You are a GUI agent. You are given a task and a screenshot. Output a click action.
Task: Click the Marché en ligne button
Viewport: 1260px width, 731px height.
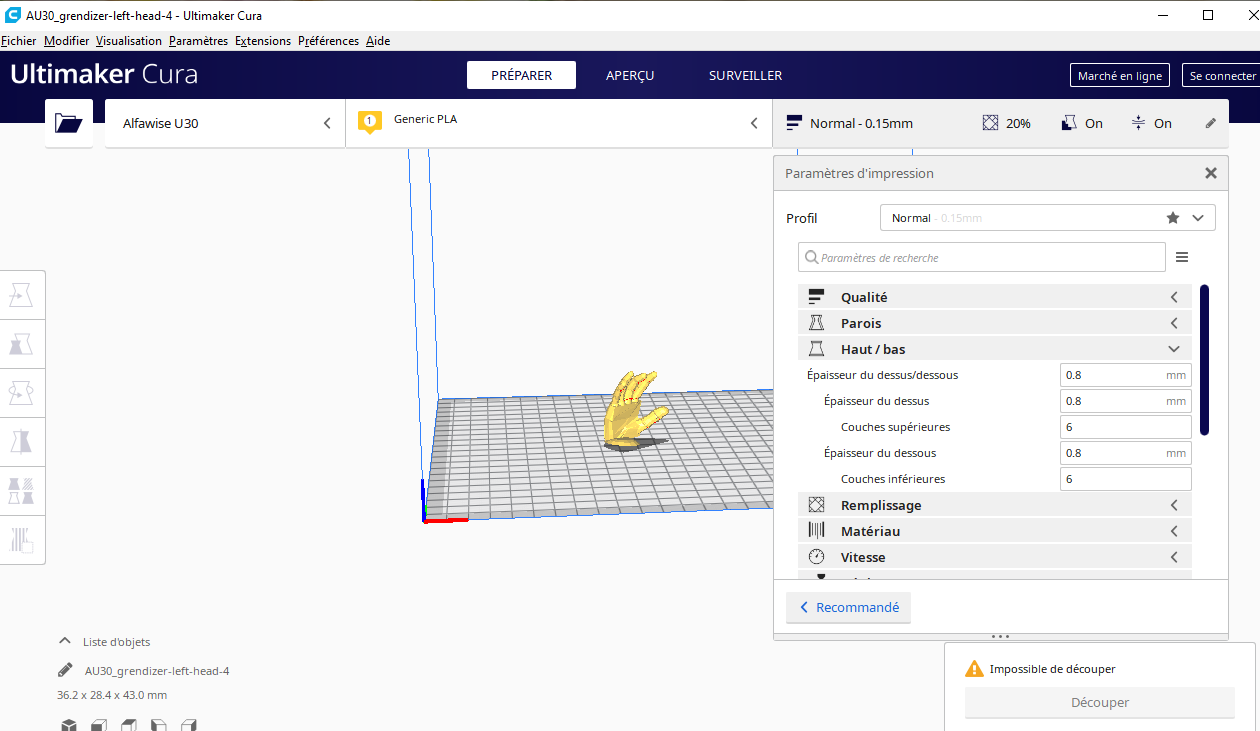tap(1120, 75)
